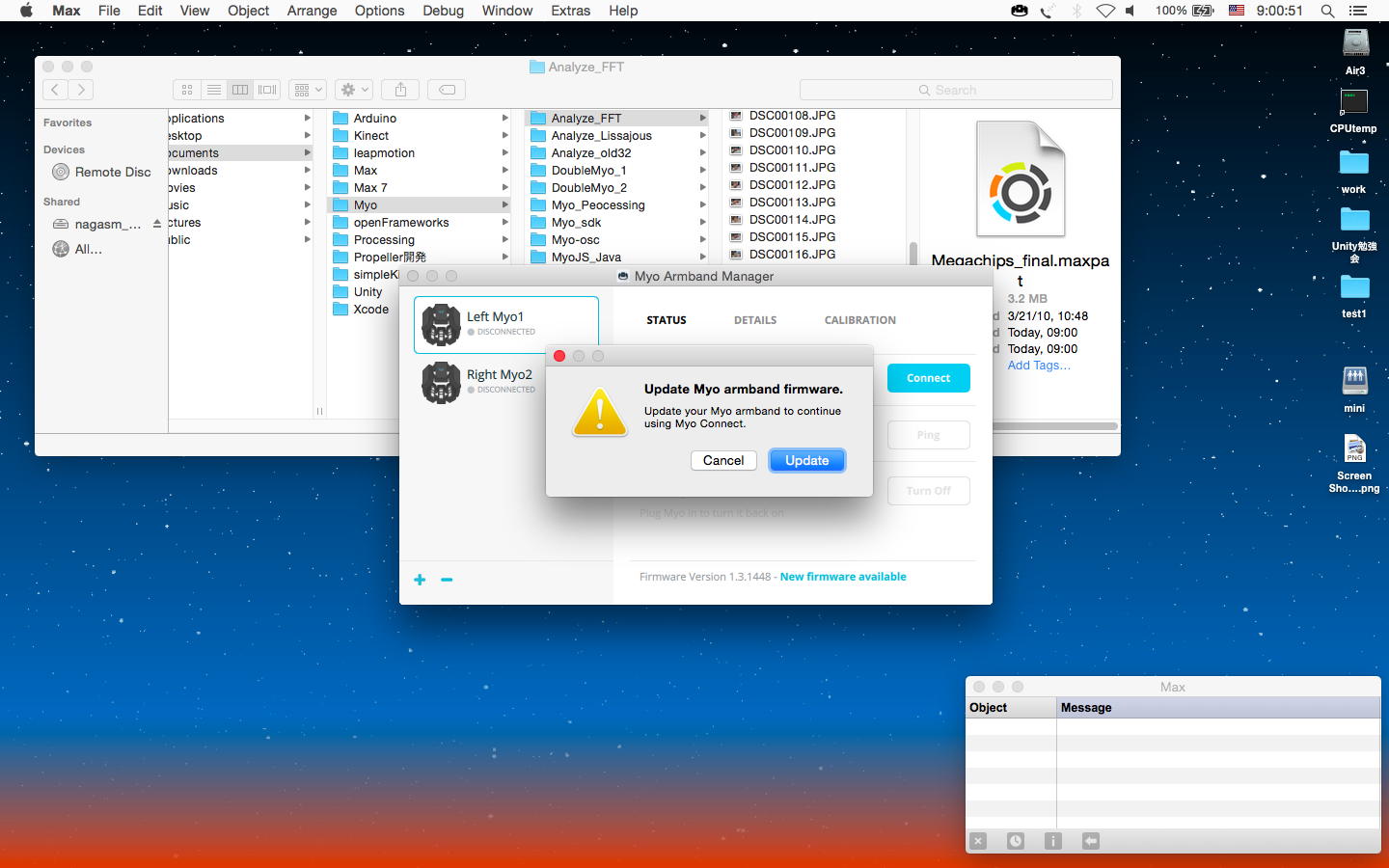Open the Apple menu
The height and width of the screenshot is (868, 1389).
click(x=26, y=11)
